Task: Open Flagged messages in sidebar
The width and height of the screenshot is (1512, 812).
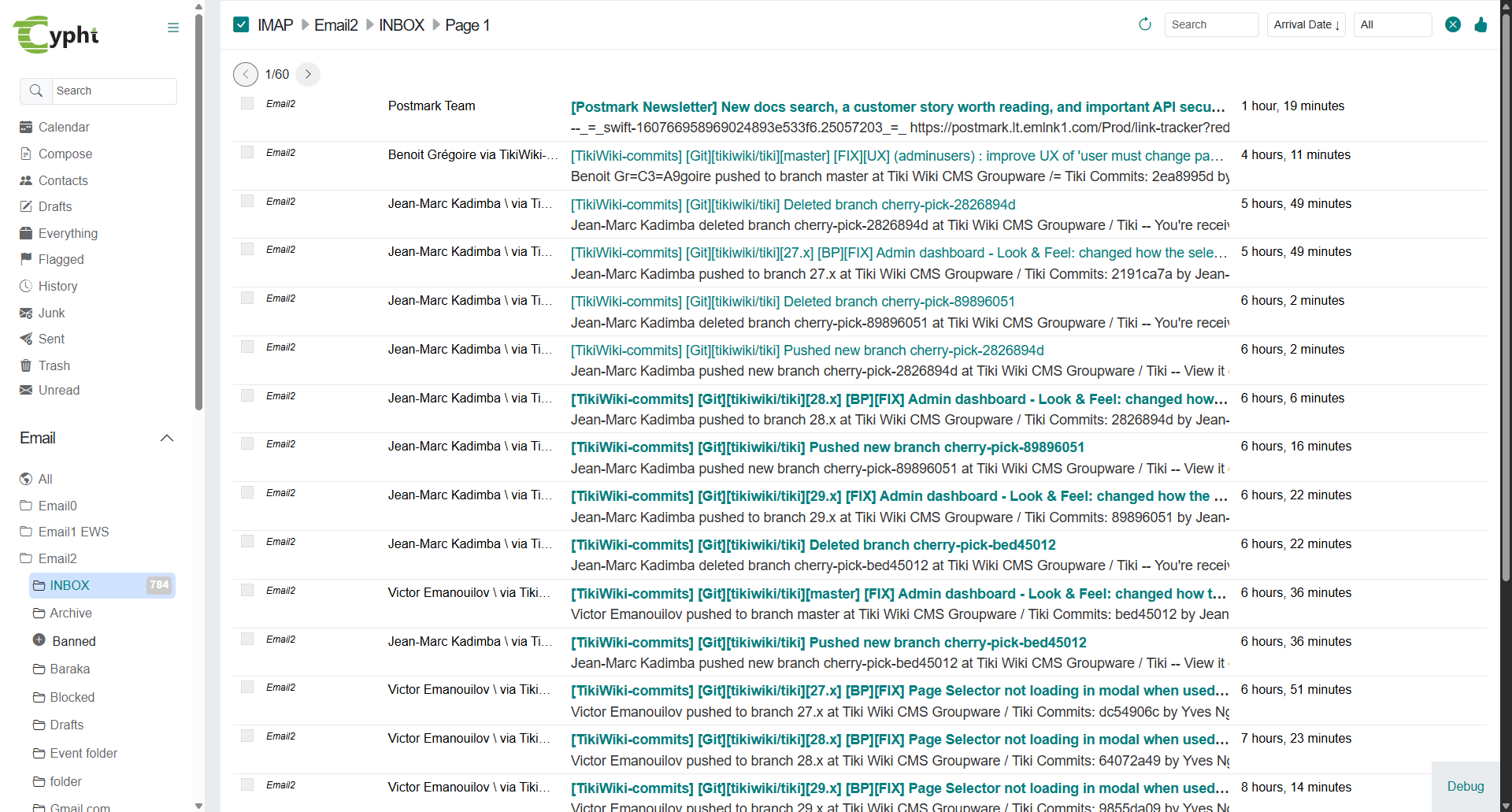Action: click(61, 259)
